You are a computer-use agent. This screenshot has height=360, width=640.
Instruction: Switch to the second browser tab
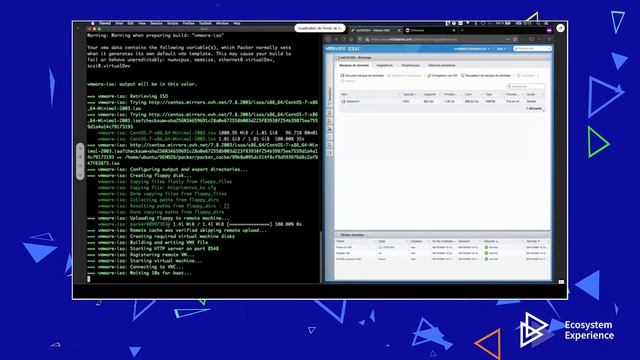pos(429,30)
